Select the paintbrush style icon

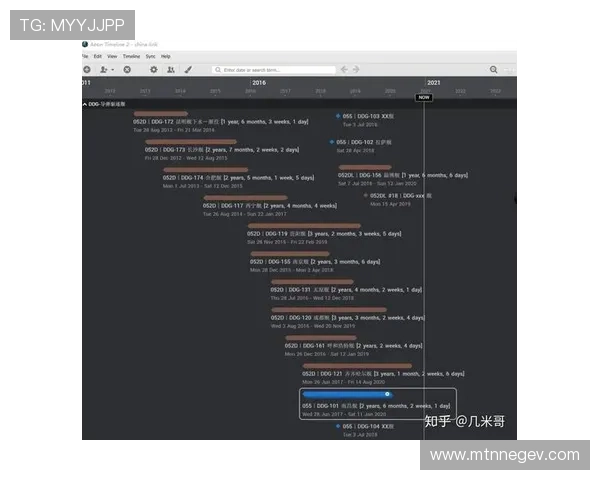189,70
